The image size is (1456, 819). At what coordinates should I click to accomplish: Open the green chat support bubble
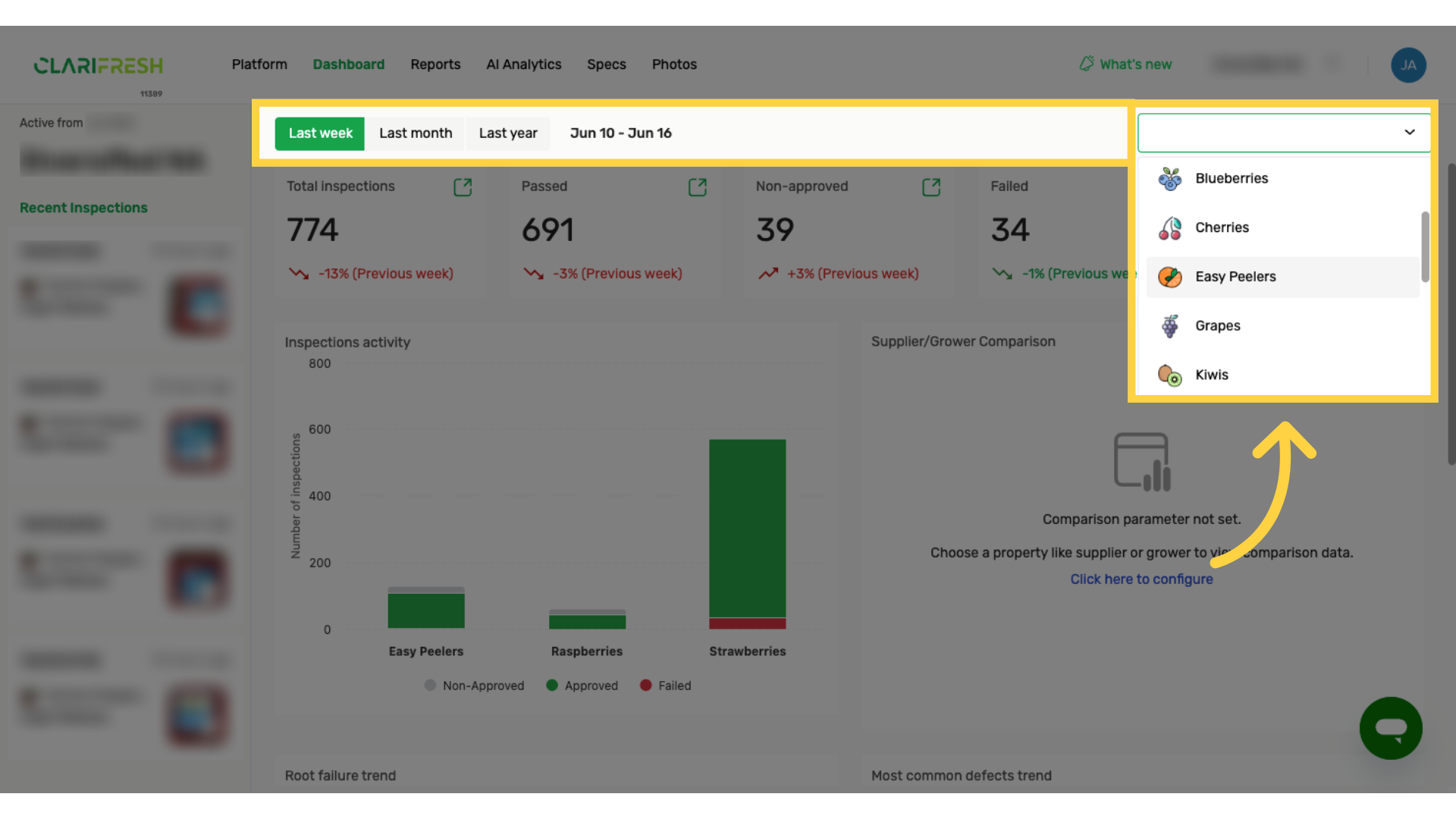tap(1391, 728)
